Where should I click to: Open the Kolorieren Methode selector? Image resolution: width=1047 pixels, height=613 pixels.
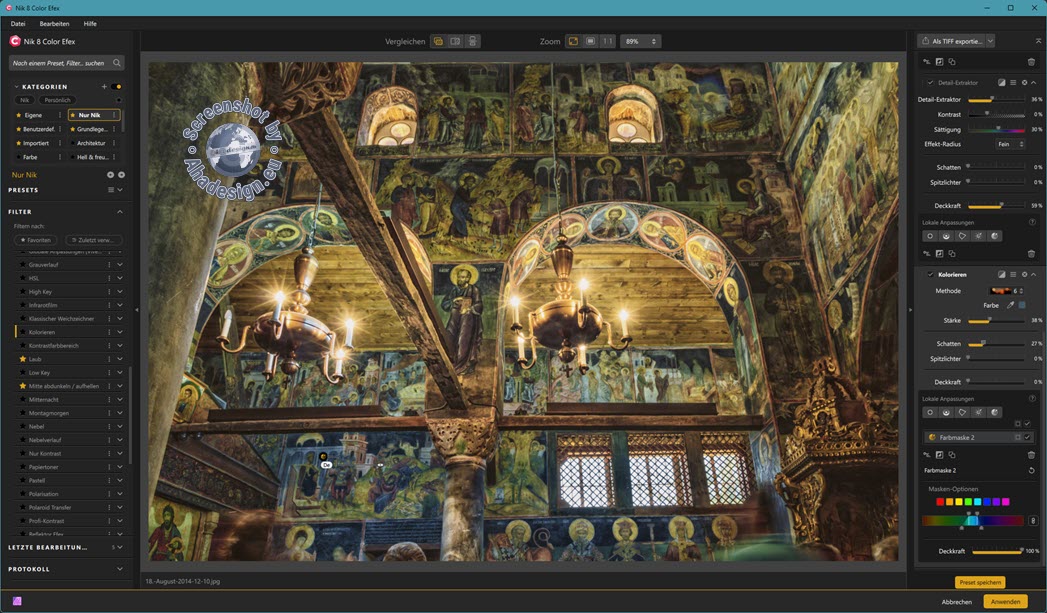click(1006, 291)
